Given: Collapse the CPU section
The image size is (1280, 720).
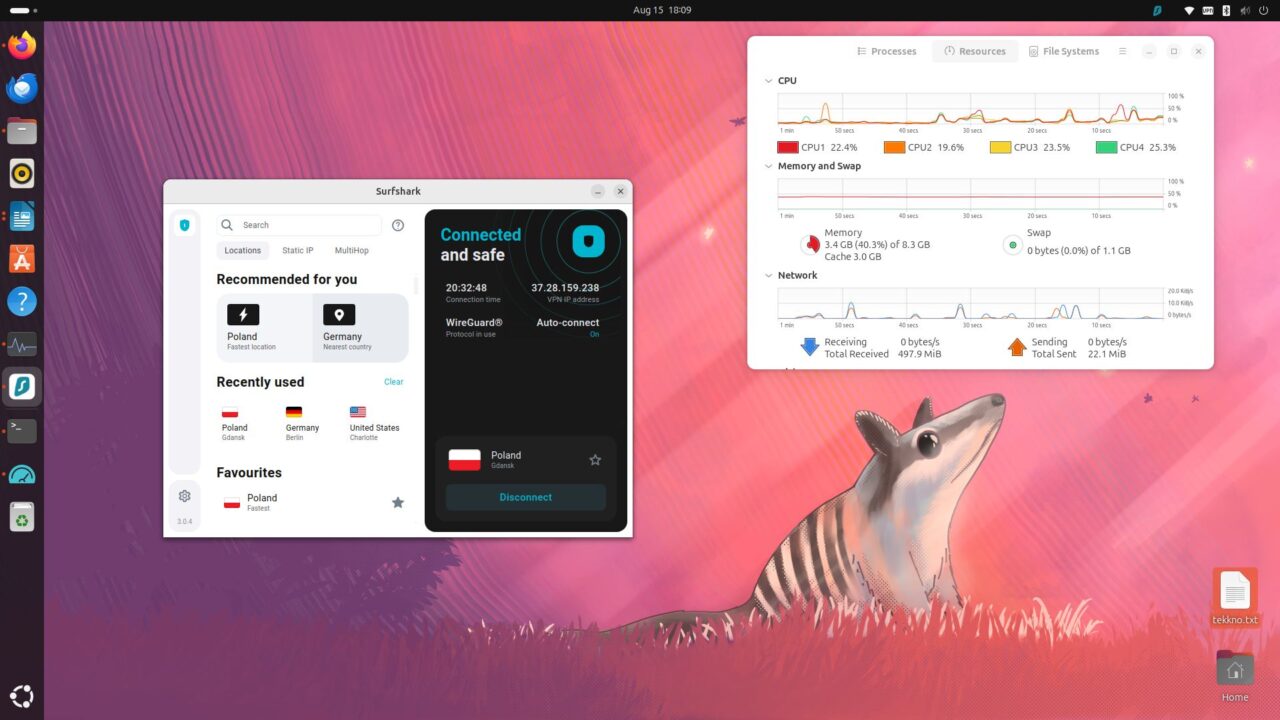Looking at the screenshot, I should [768, 81].
